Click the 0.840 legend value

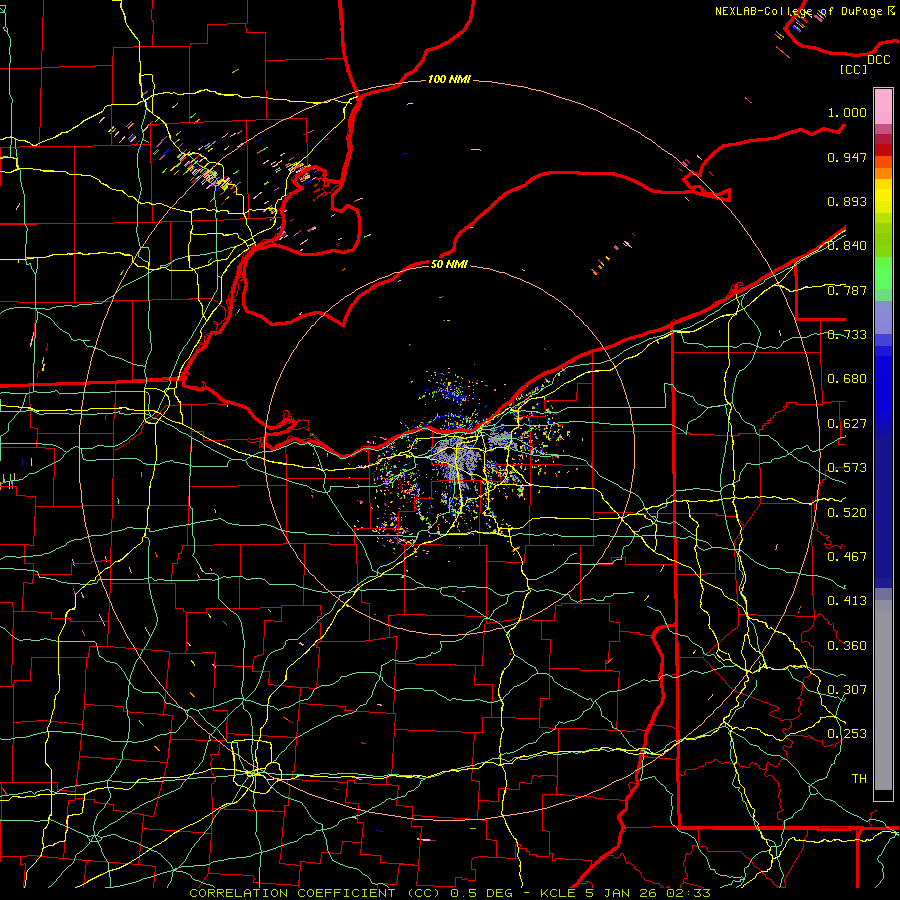(x=847, y=246)
